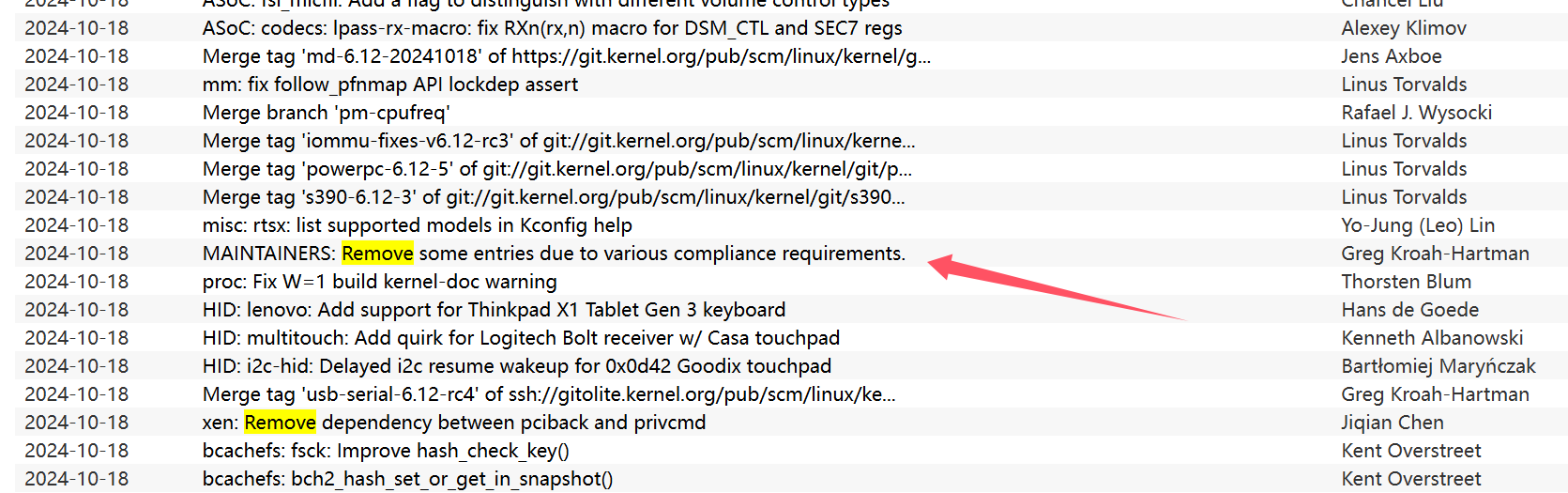Click ASoC codecs lpass-rx-macro fix commit

pyautogui.click(x=553, y=28)
